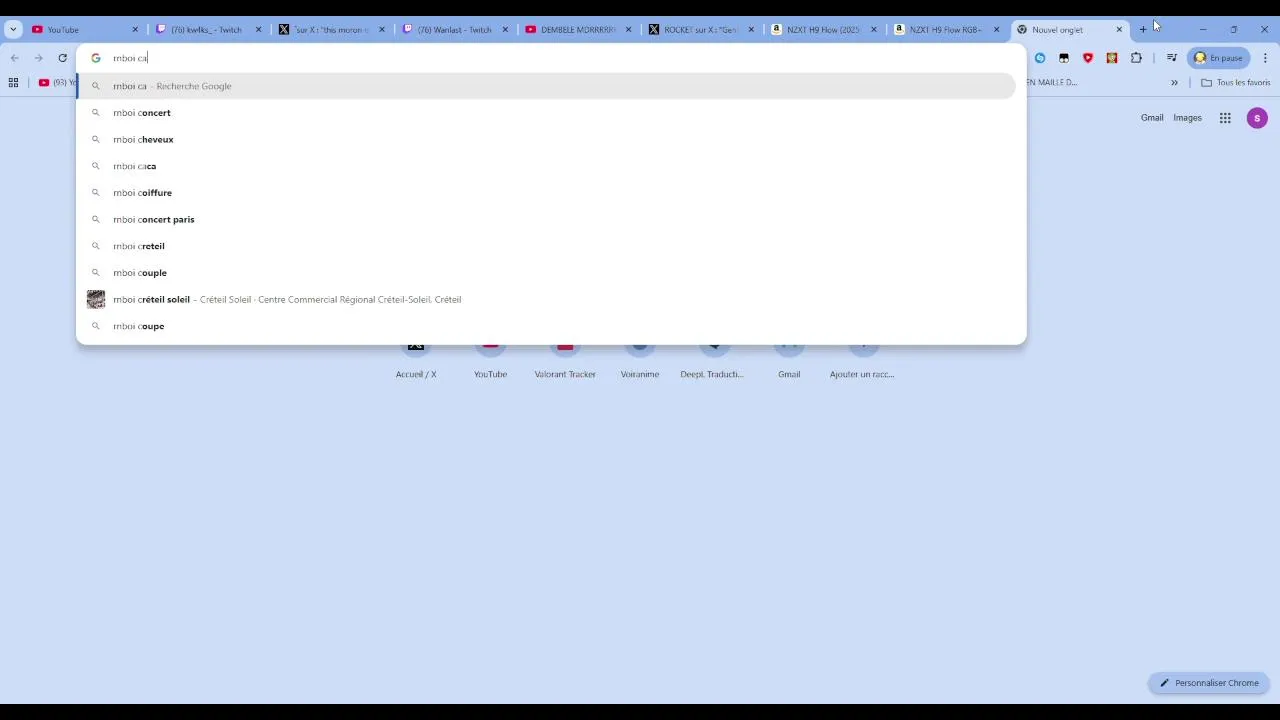The width and height of the screenshot is (1280, 720).
Task: Close the Wanlast Twitch tab
Action: [505, 30]
